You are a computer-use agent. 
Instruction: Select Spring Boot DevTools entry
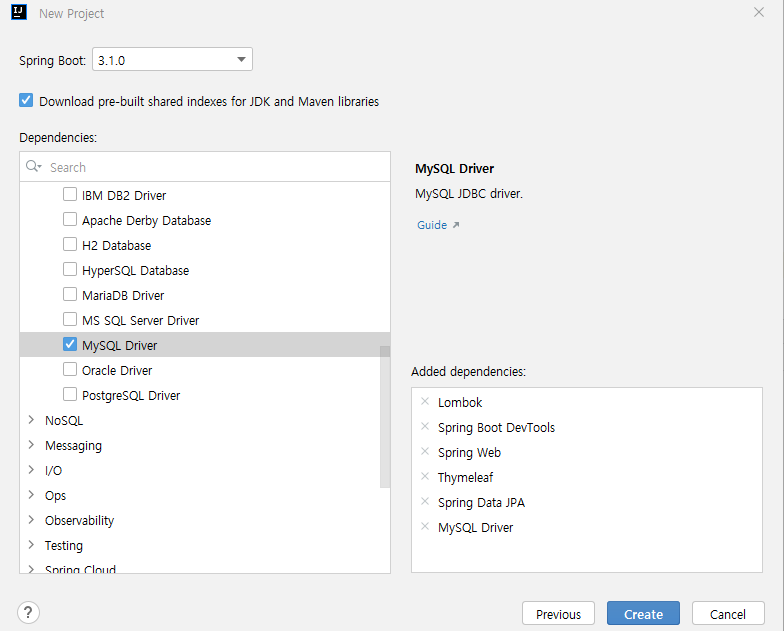click(x=496, y=428)
